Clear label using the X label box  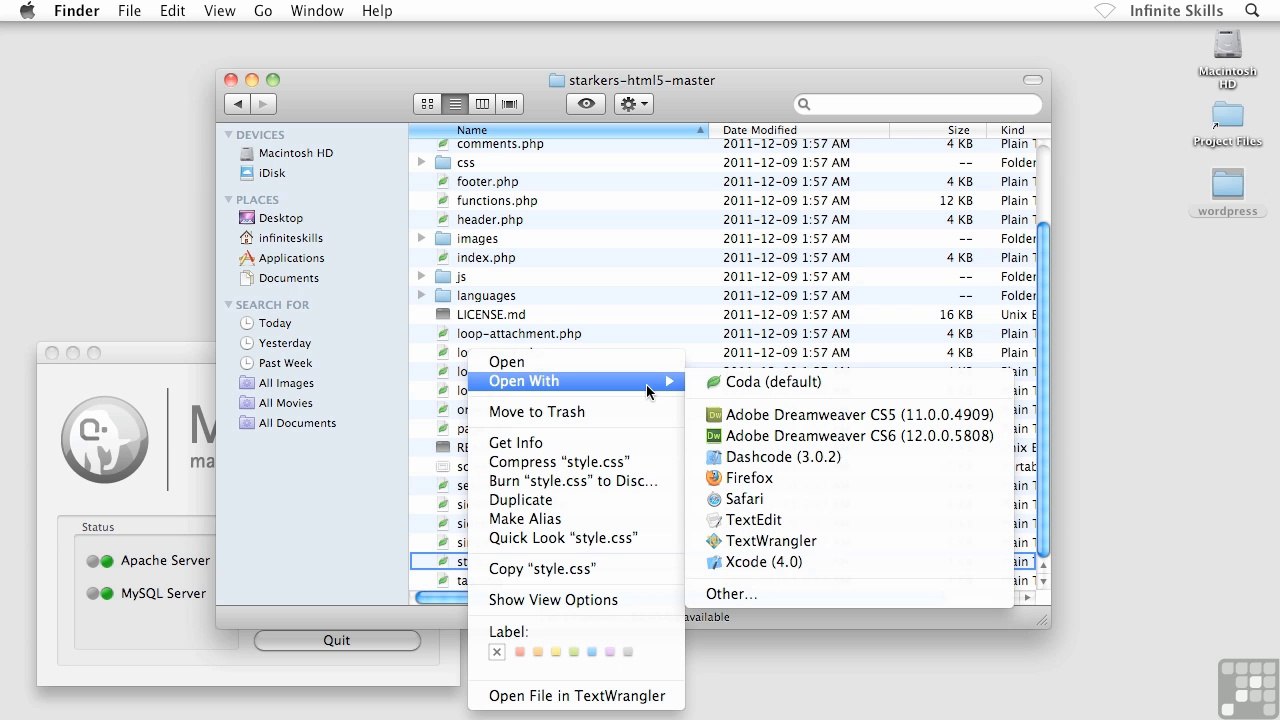coord(497,652)
